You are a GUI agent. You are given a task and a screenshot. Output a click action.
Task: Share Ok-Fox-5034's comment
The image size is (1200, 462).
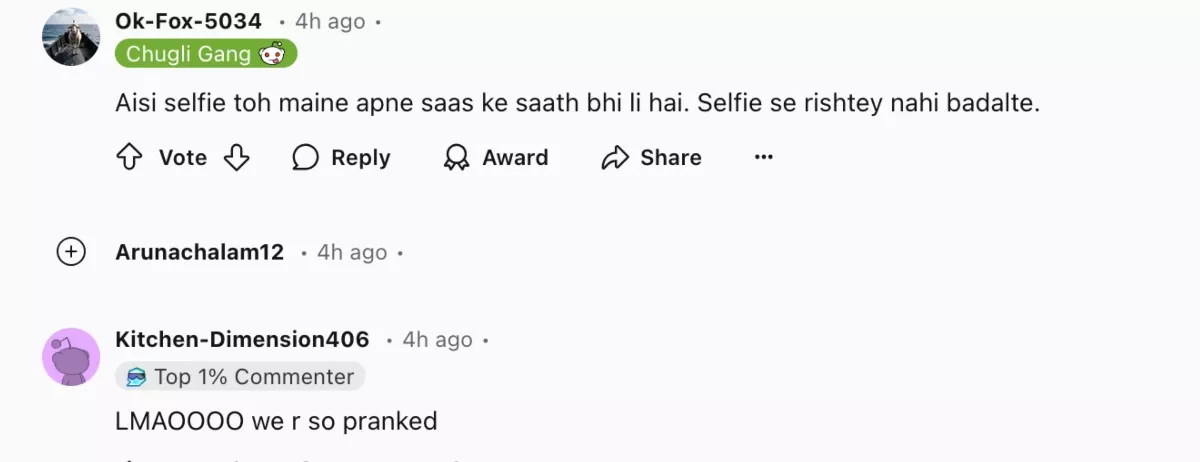(651, 157)
